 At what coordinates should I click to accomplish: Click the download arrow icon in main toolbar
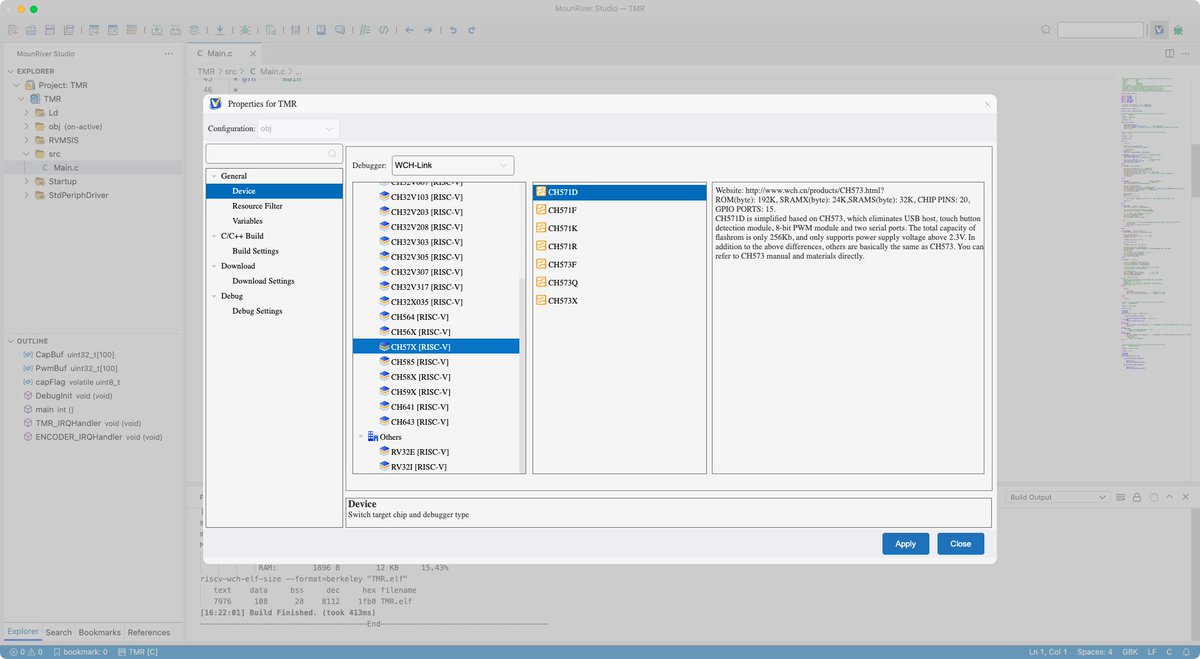click(220, 30)
